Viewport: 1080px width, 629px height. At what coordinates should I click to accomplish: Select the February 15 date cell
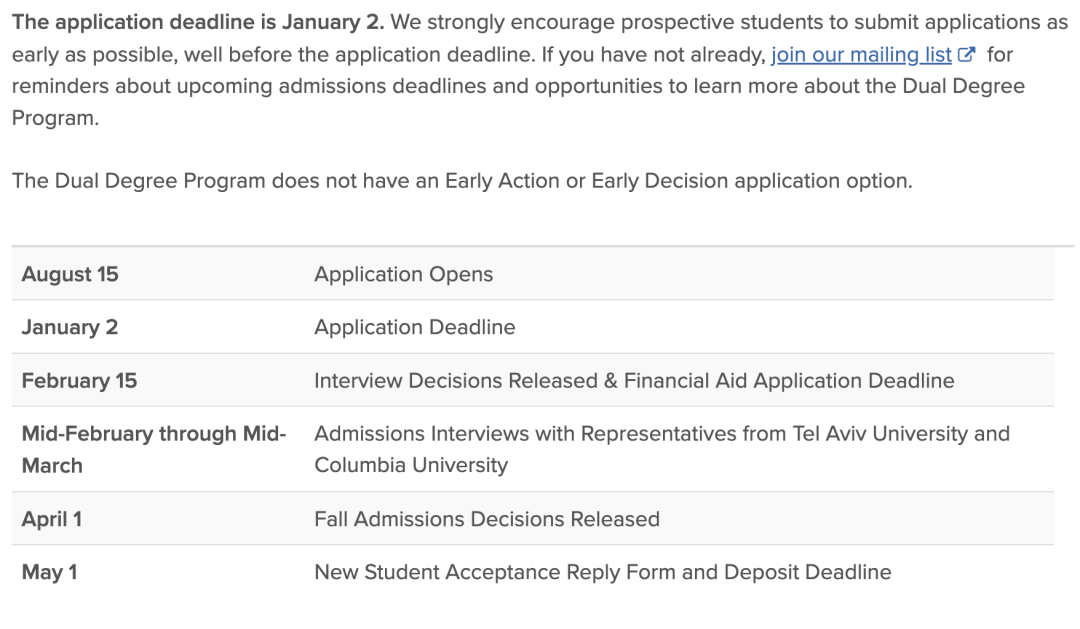tap(79, 381)
